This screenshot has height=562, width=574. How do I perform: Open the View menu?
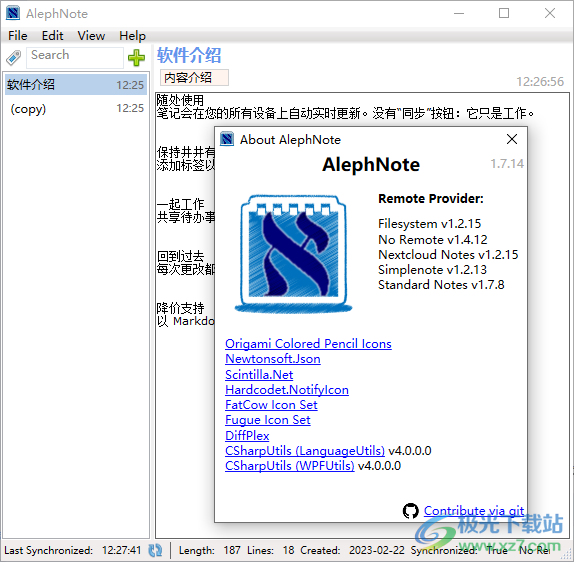[x=91, y=36]
